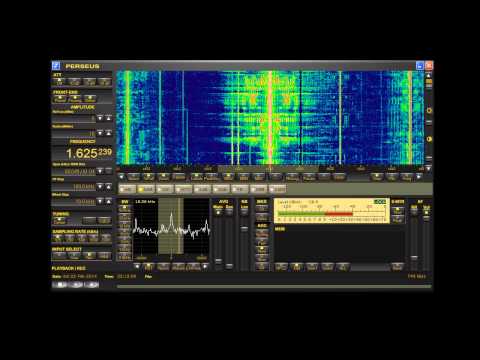Screen dimensions: 480x360
Task: Click the 1.625 239 frequency readout
Action: coord(89,153)
